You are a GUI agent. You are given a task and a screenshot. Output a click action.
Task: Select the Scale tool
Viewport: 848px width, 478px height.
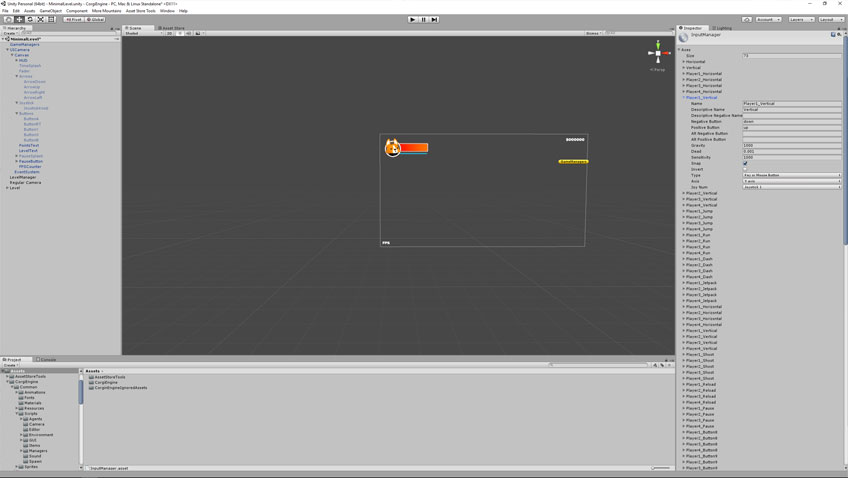tap(41, 19)
